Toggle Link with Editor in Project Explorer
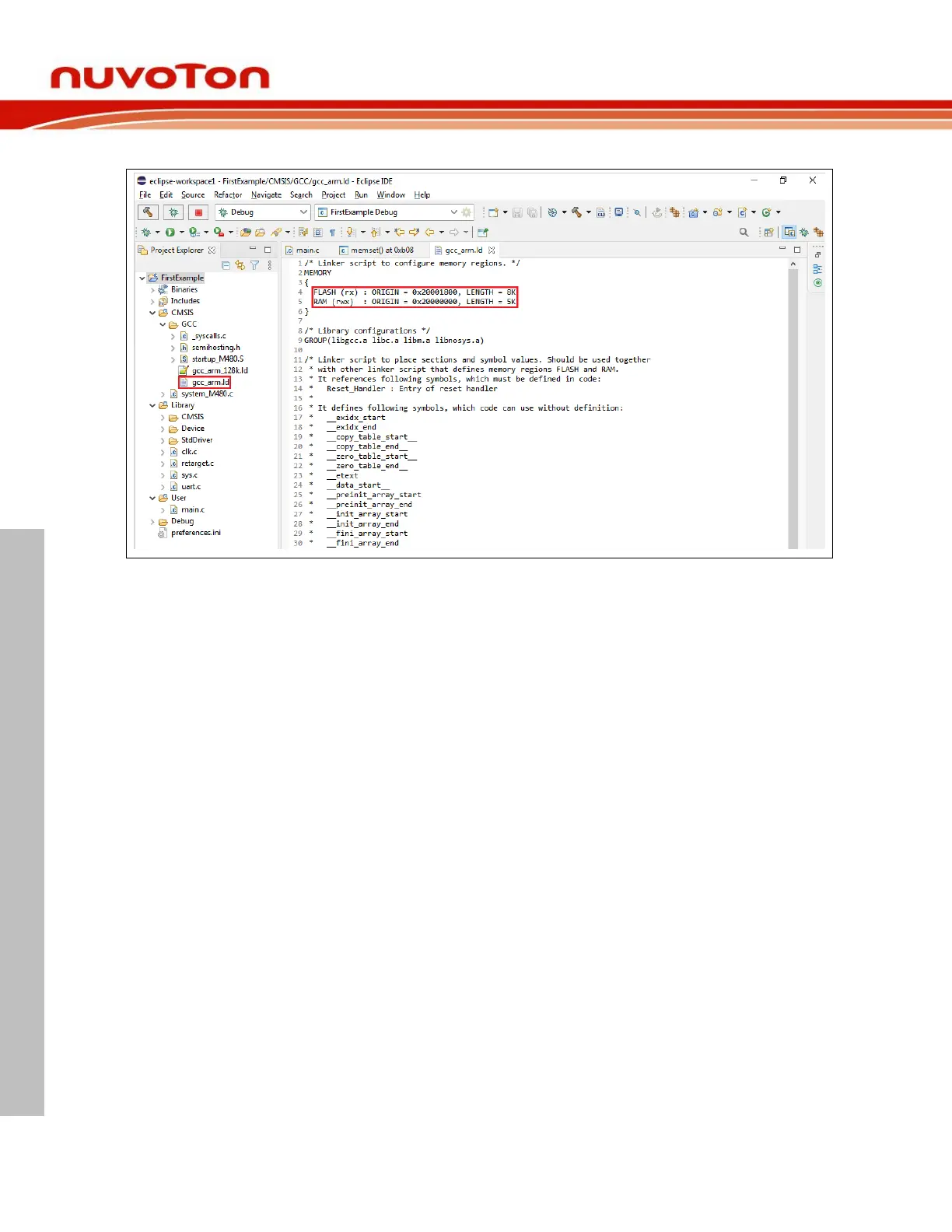The image size is (952, 1232). 240,265
